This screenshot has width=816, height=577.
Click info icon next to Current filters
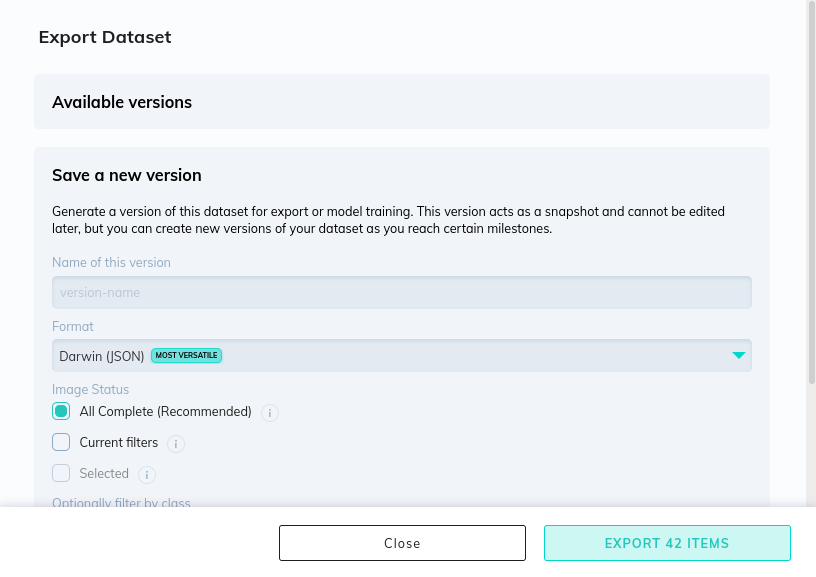(176, 443)
